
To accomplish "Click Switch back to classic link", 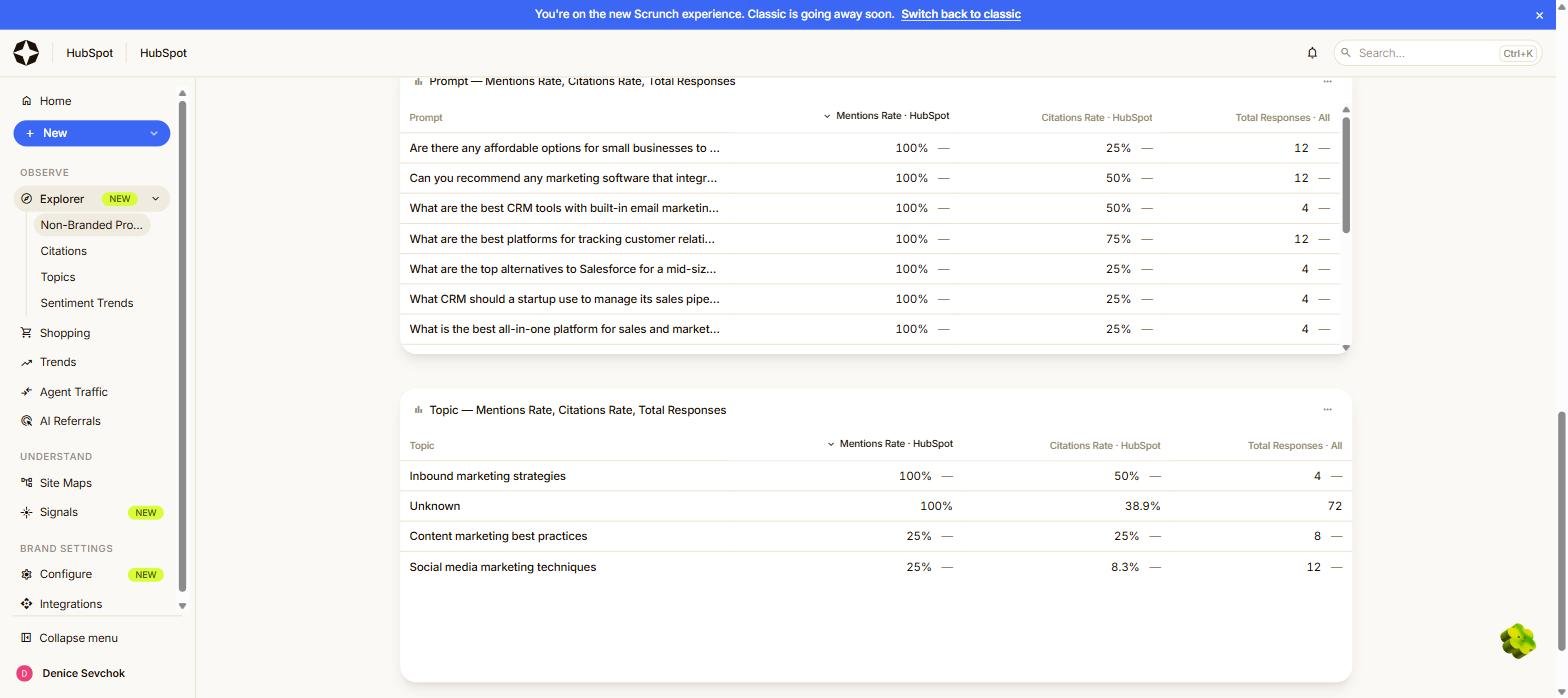I will coord(960,14).
